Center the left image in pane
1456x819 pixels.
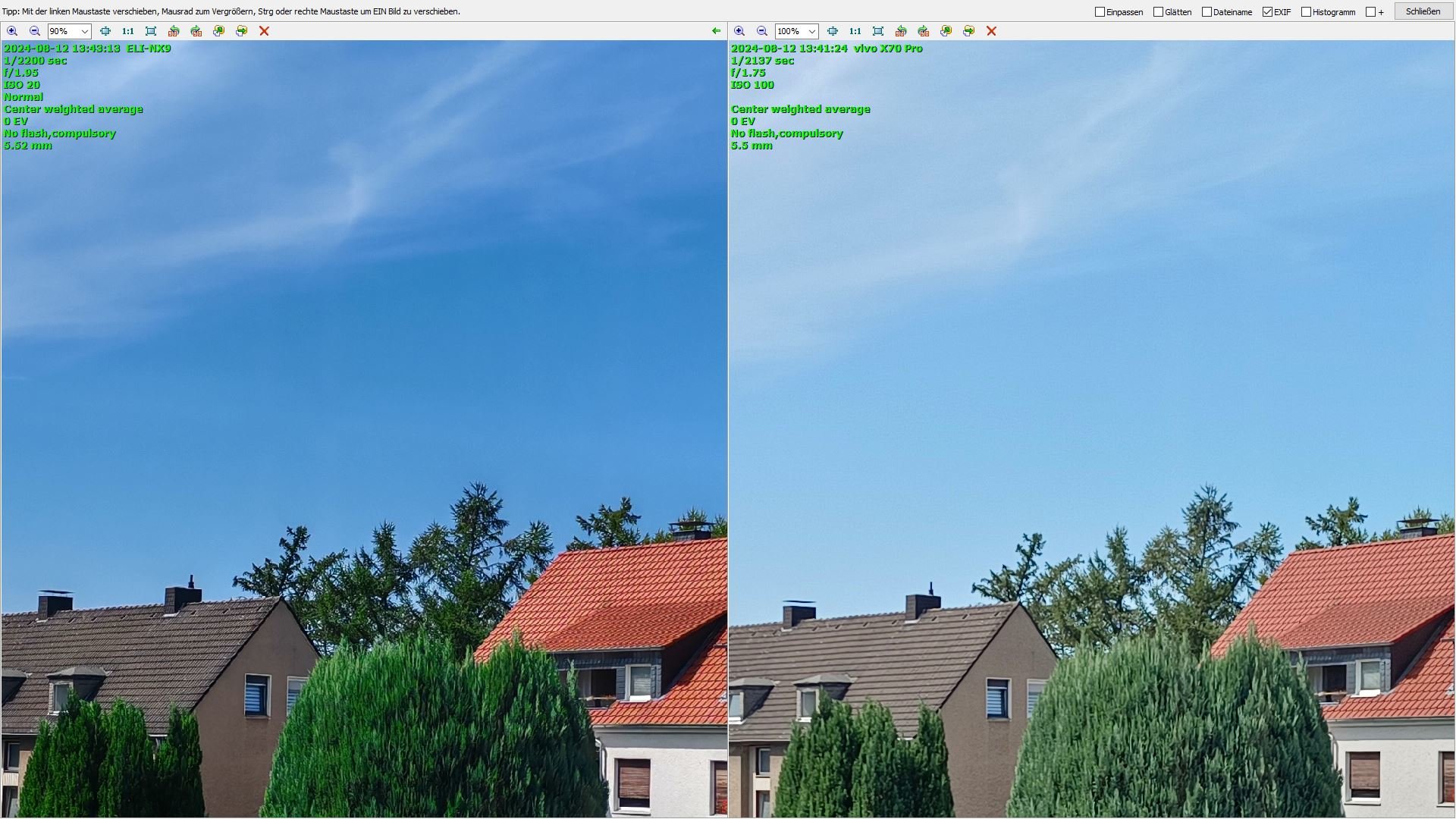(x=105, y=31)
